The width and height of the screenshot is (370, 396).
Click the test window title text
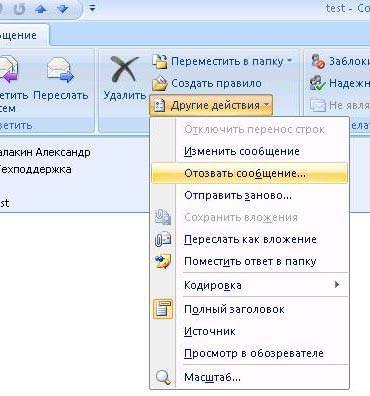pyautogui.click(x=335, y=8)
